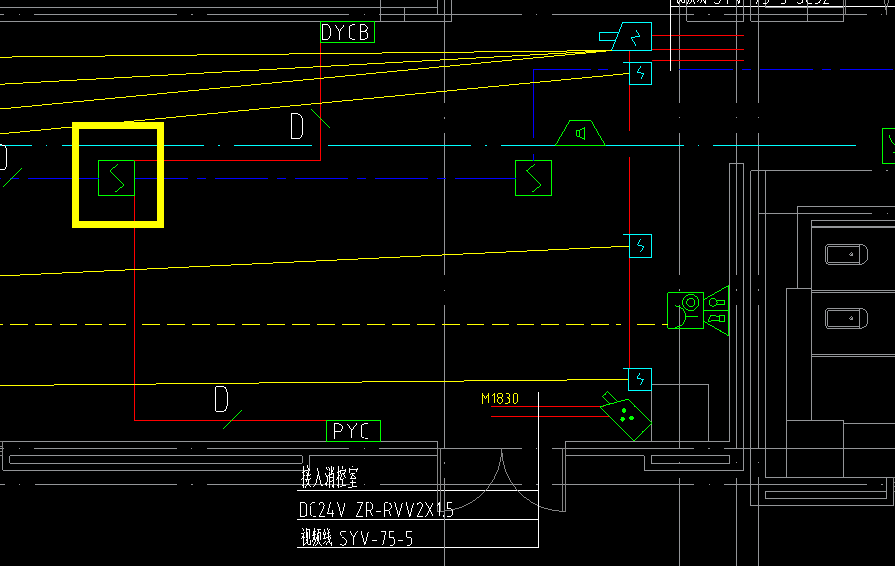Click the tilted green box with four dots
Screen dimensions: 895x566
[626, 416]
